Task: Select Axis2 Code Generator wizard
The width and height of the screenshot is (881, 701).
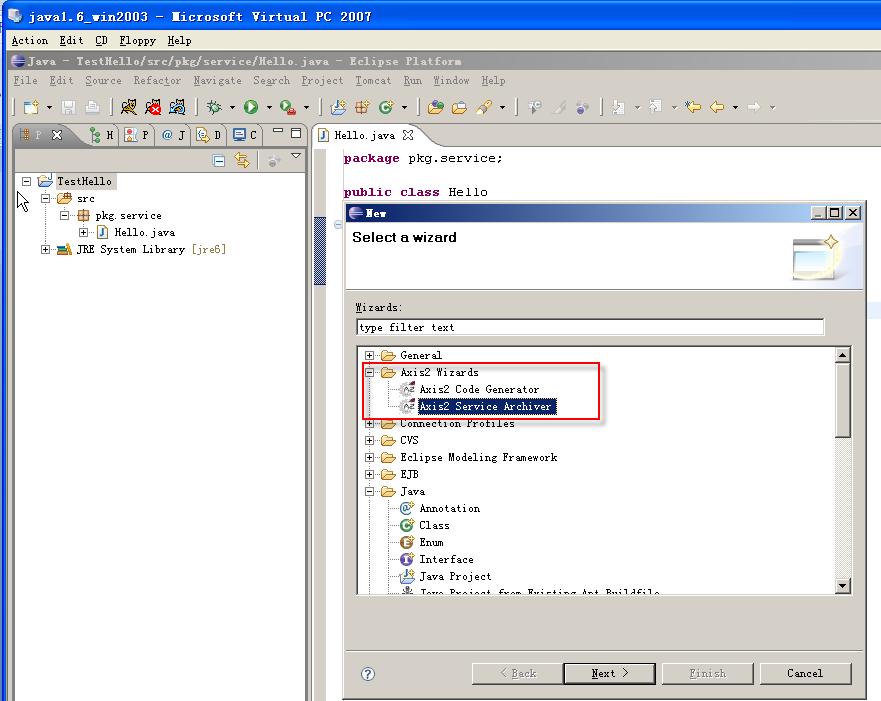Action: tap(479, 389)
